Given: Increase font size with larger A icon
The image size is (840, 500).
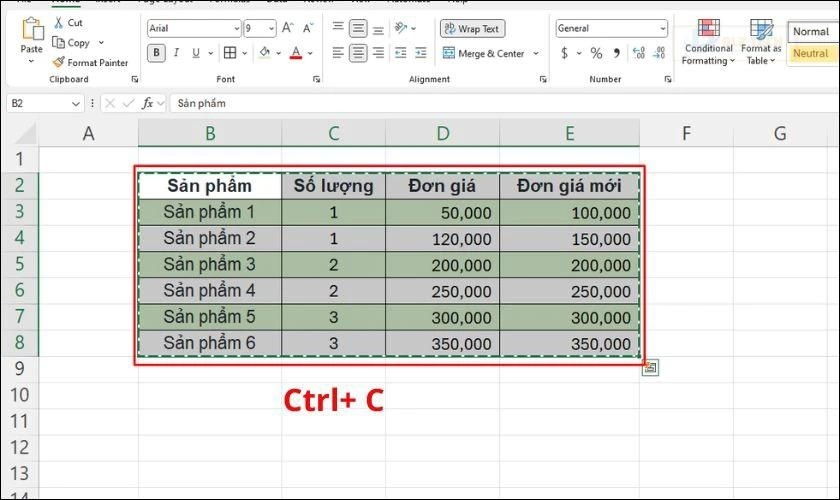Looking at the screenshot, I should [288, 28].
